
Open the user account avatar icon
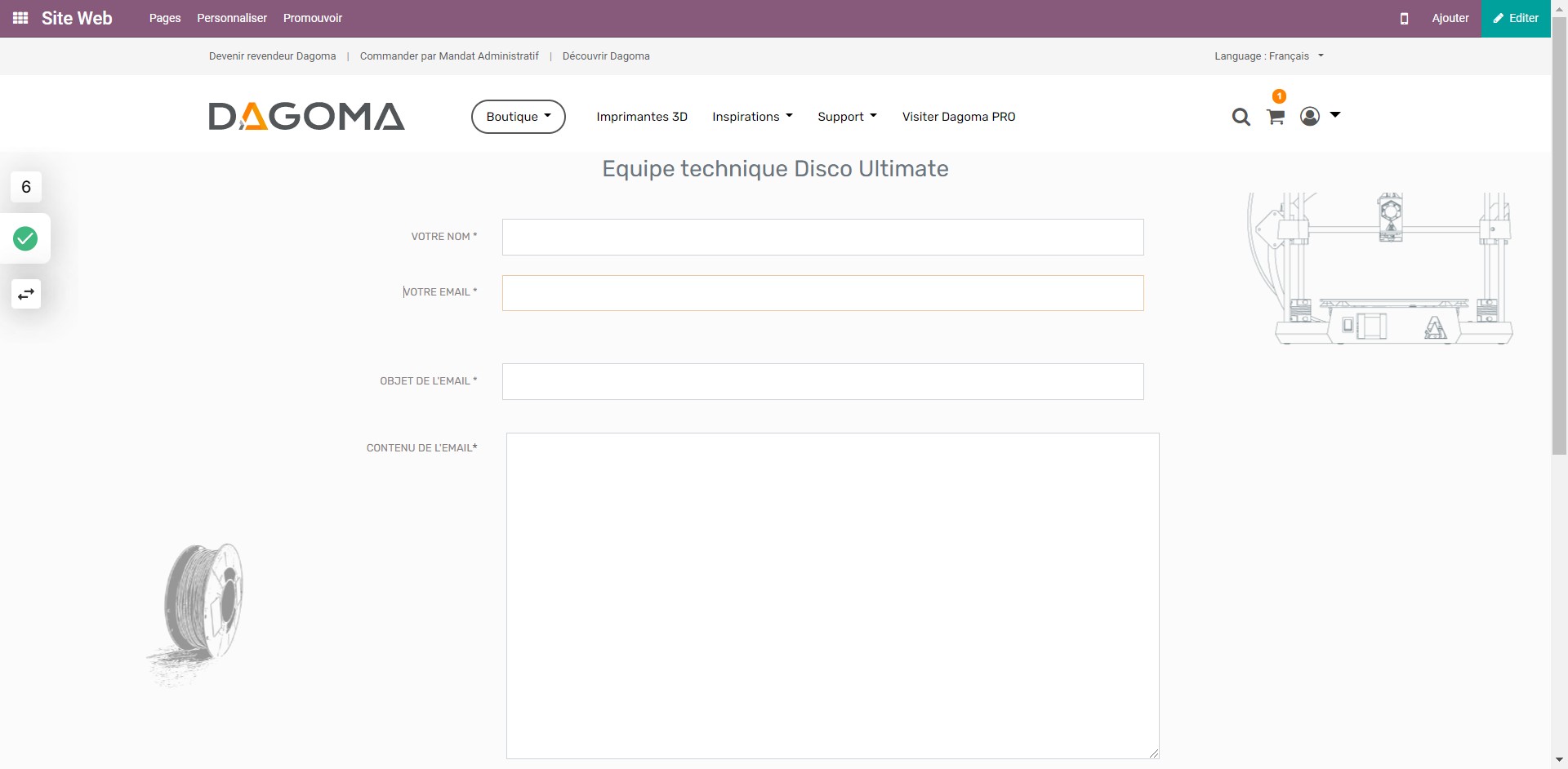(1310, 116)
